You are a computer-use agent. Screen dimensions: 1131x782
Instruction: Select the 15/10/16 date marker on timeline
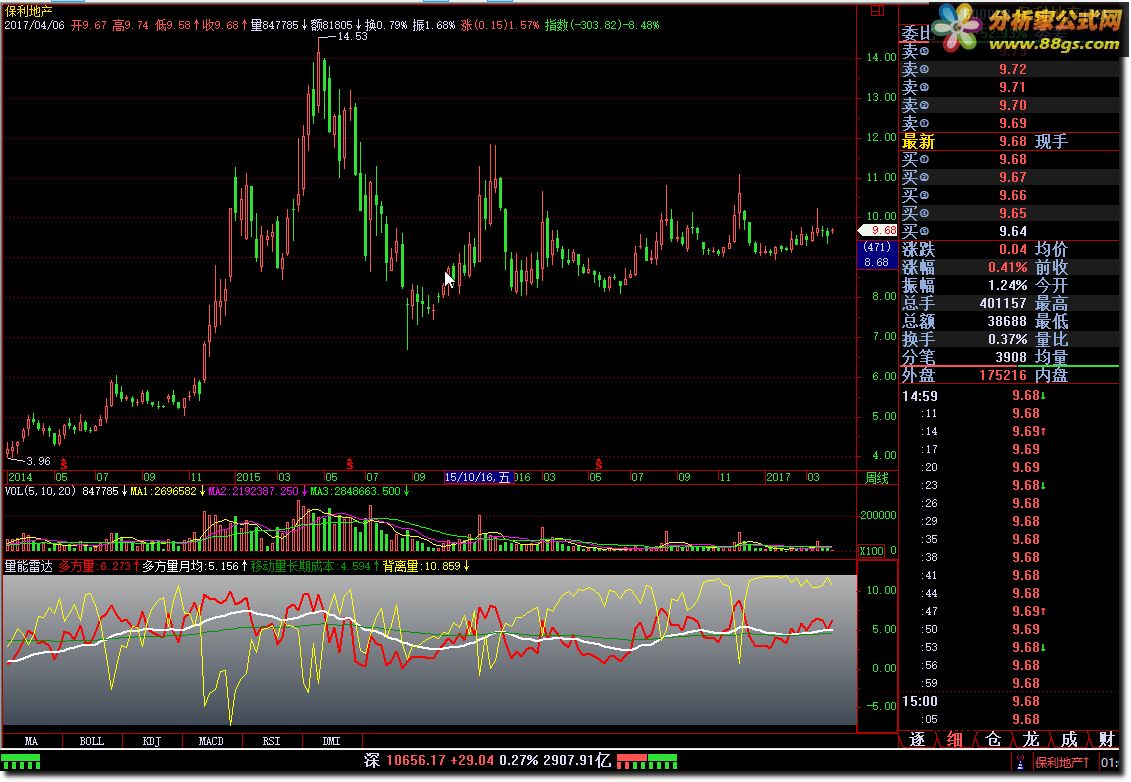[x=478, y=478]
